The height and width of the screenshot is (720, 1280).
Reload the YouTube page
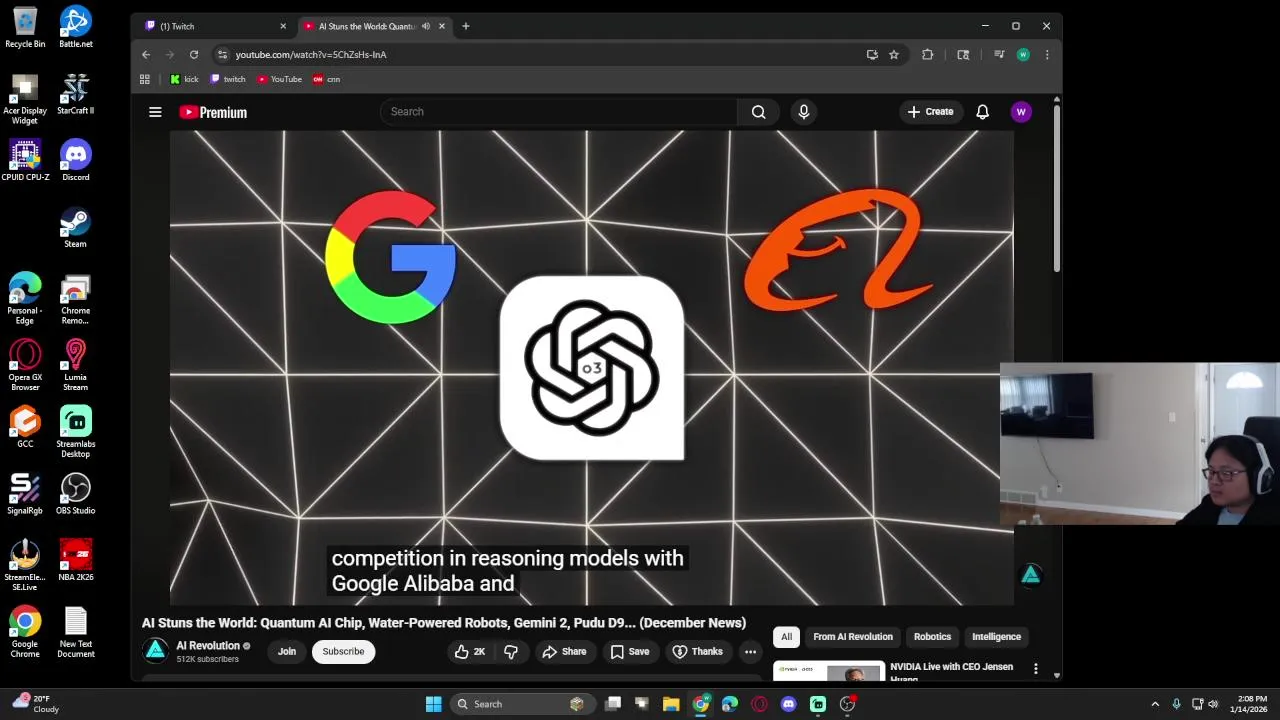[194, 54]
